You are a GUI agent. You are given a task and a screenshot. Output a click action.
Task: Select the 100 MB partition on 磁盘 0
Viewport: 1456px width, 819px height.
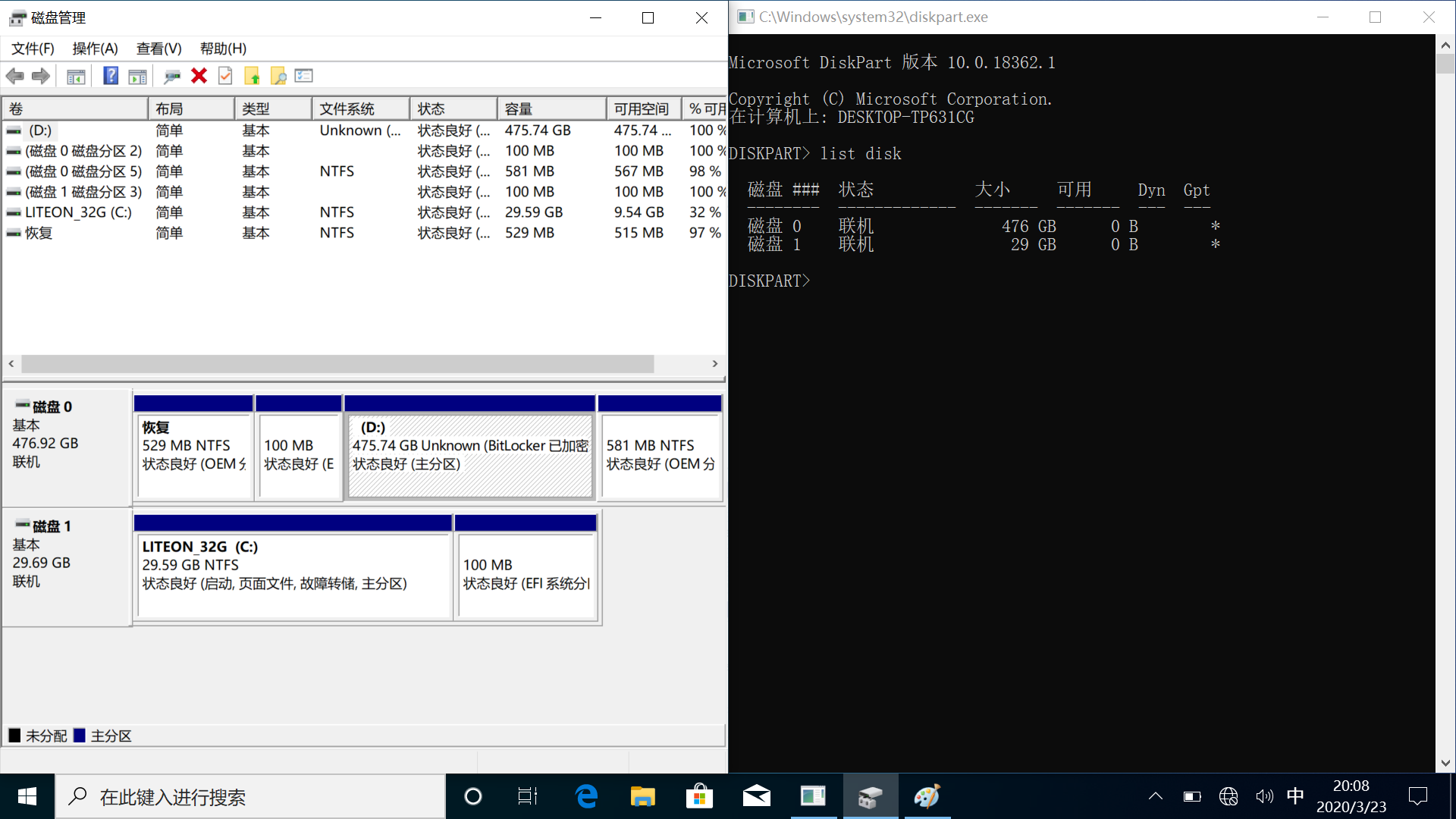tap(299, 447)
